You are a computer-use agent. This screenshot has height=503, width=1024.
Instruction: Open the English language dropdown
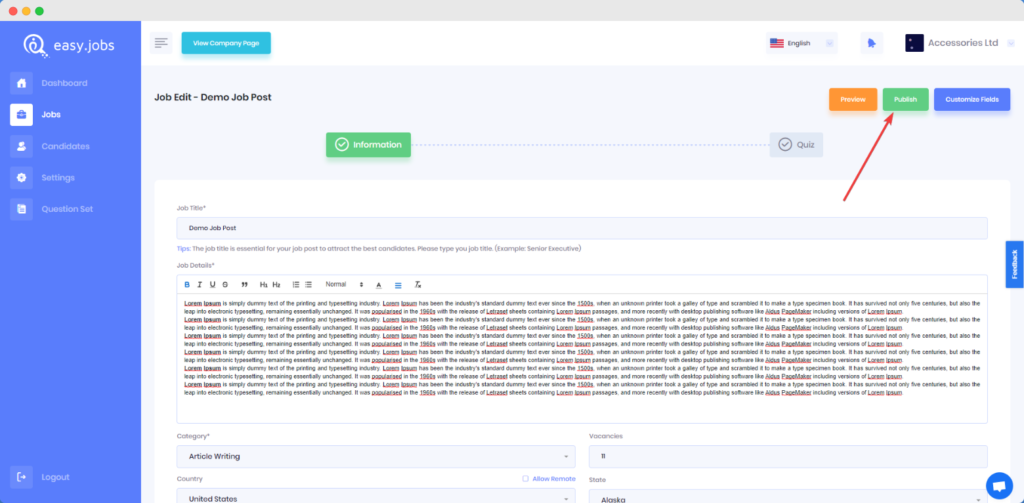click(x=802, y=43)
